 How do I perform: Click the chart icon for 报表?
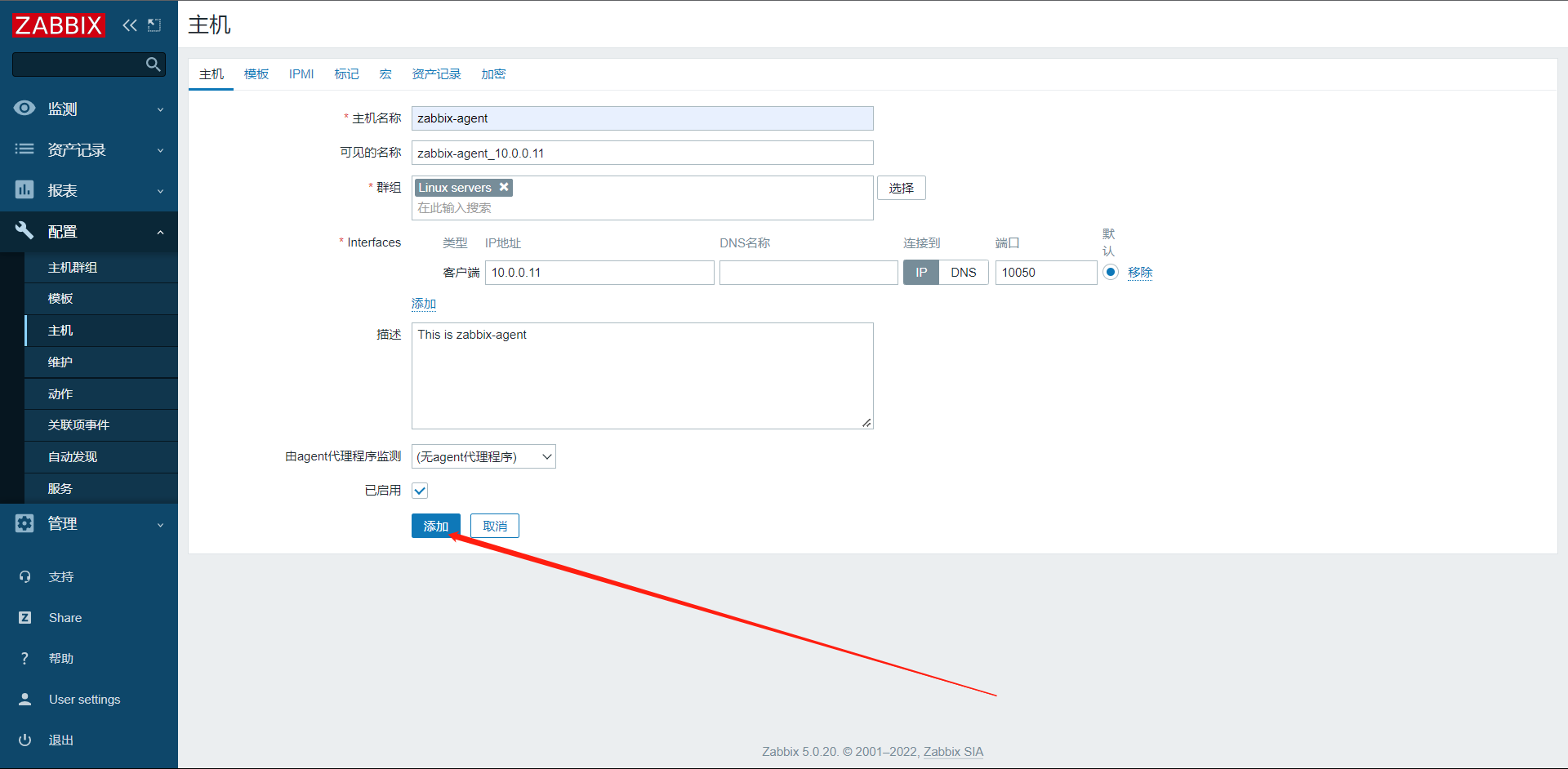pos(24,189)
